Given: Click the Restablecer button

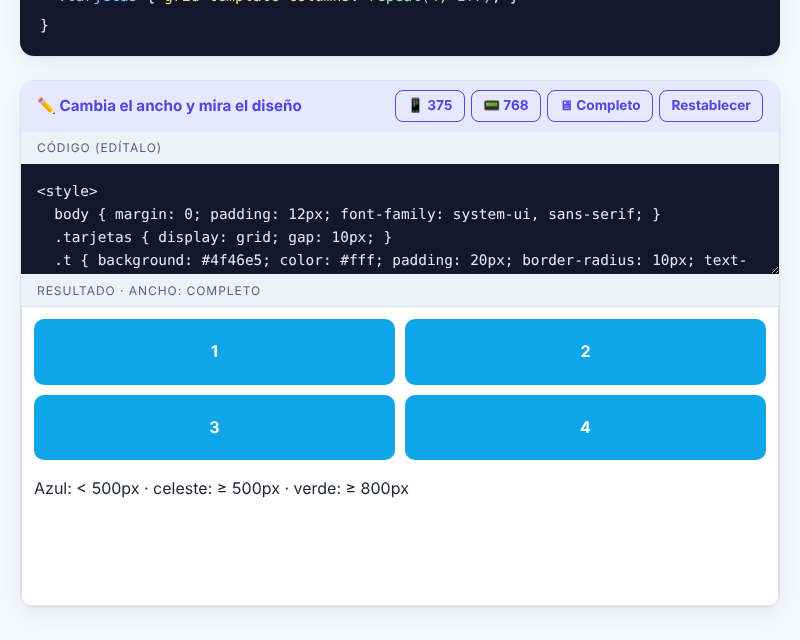Looking at the screenshot, I should click(x=711, y=106).
